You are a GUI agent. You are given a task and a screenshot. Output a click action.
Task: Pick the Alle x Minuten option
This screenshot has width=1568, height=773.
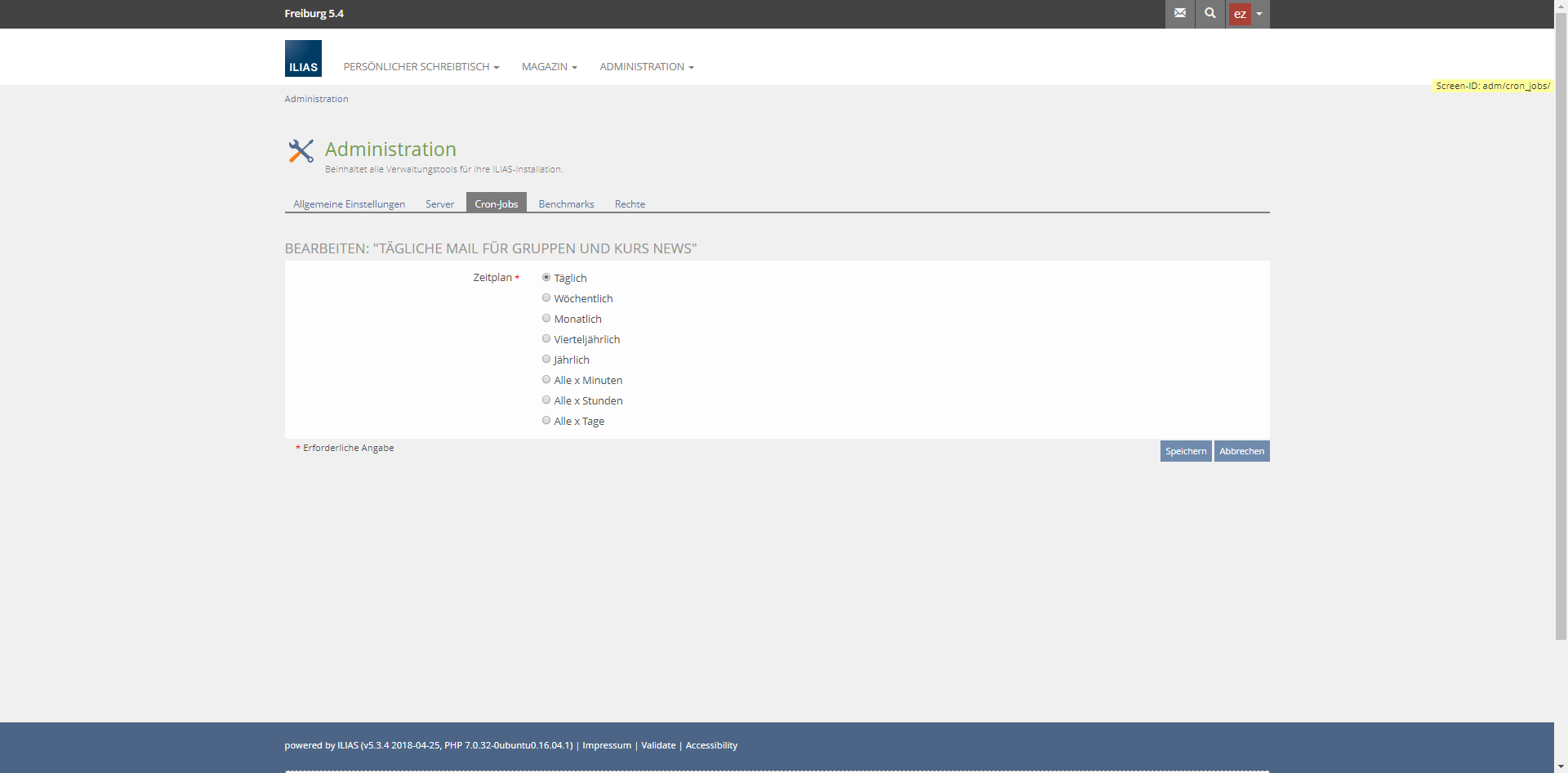click(x=546, y=380)
